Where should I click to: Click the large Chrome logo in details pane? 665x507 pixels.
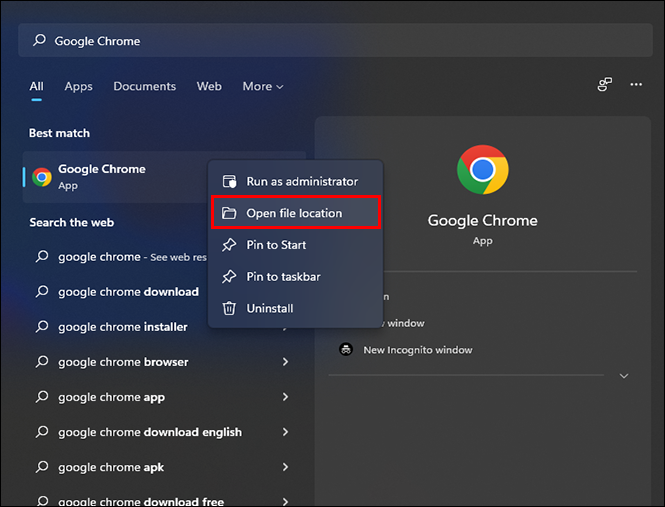point(483,170)
